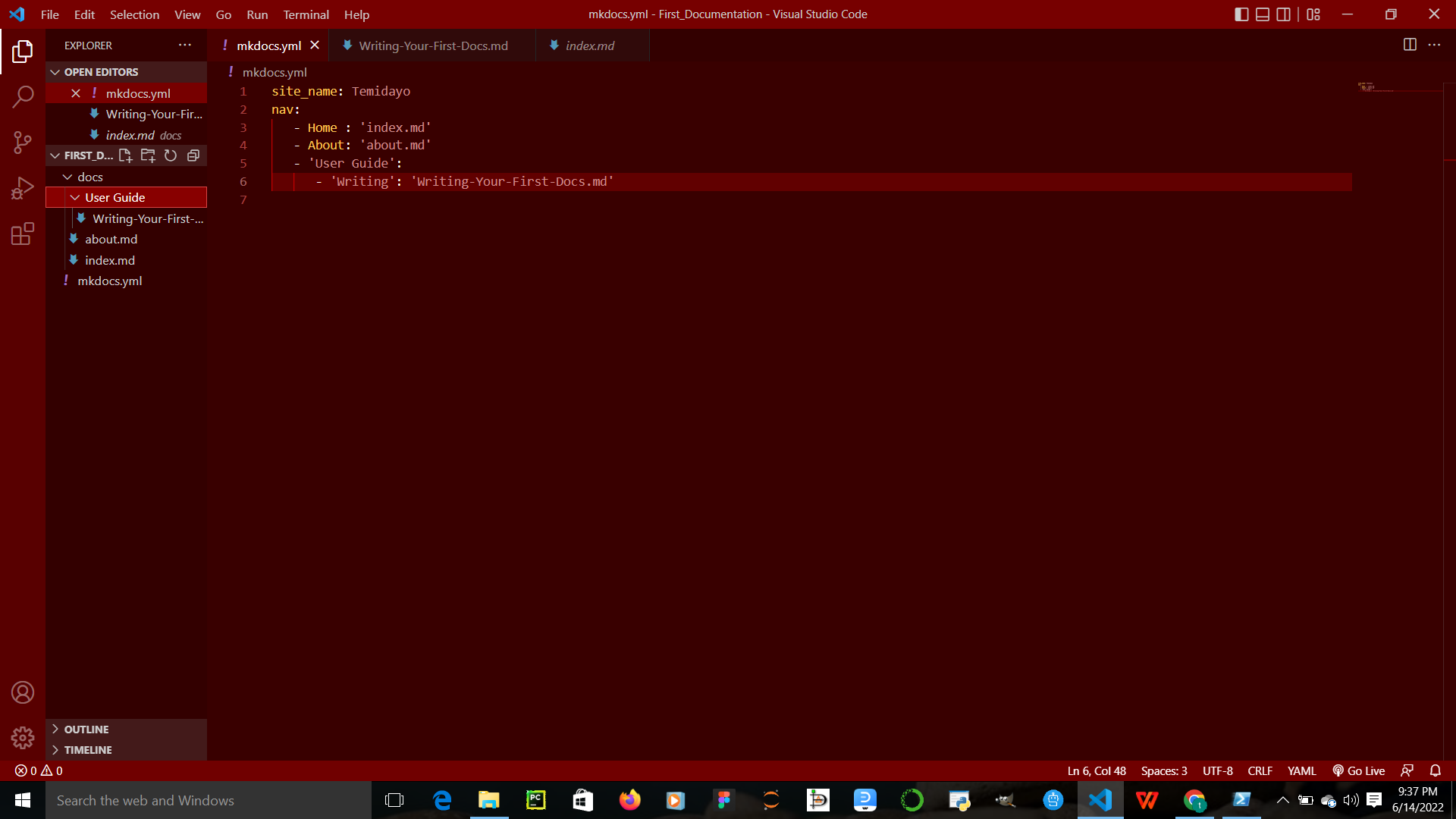Open the Extensions view
The height and width of the screenshot is (819, 1456).
(x=23, y=234)
